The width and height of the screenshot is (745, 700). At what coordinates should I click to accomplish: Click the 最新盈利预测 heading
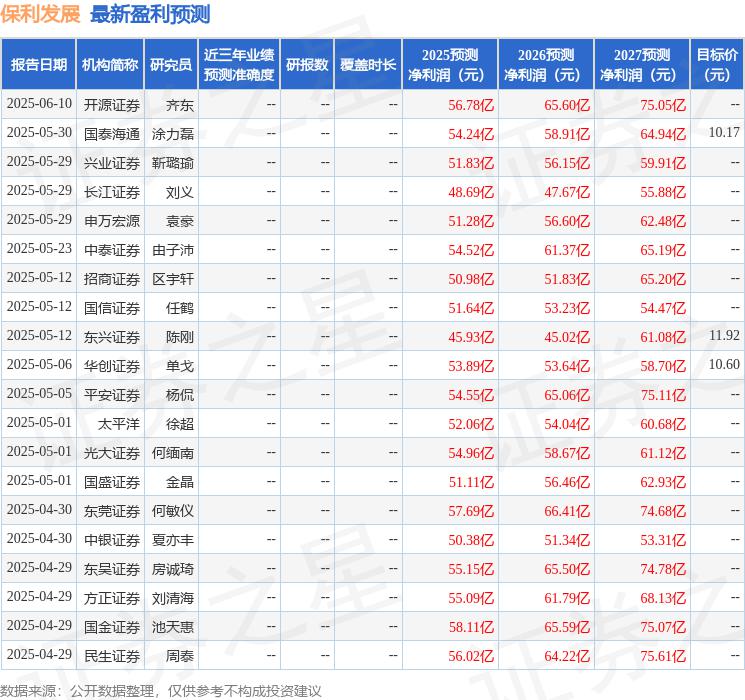click(x=150, y=14)
